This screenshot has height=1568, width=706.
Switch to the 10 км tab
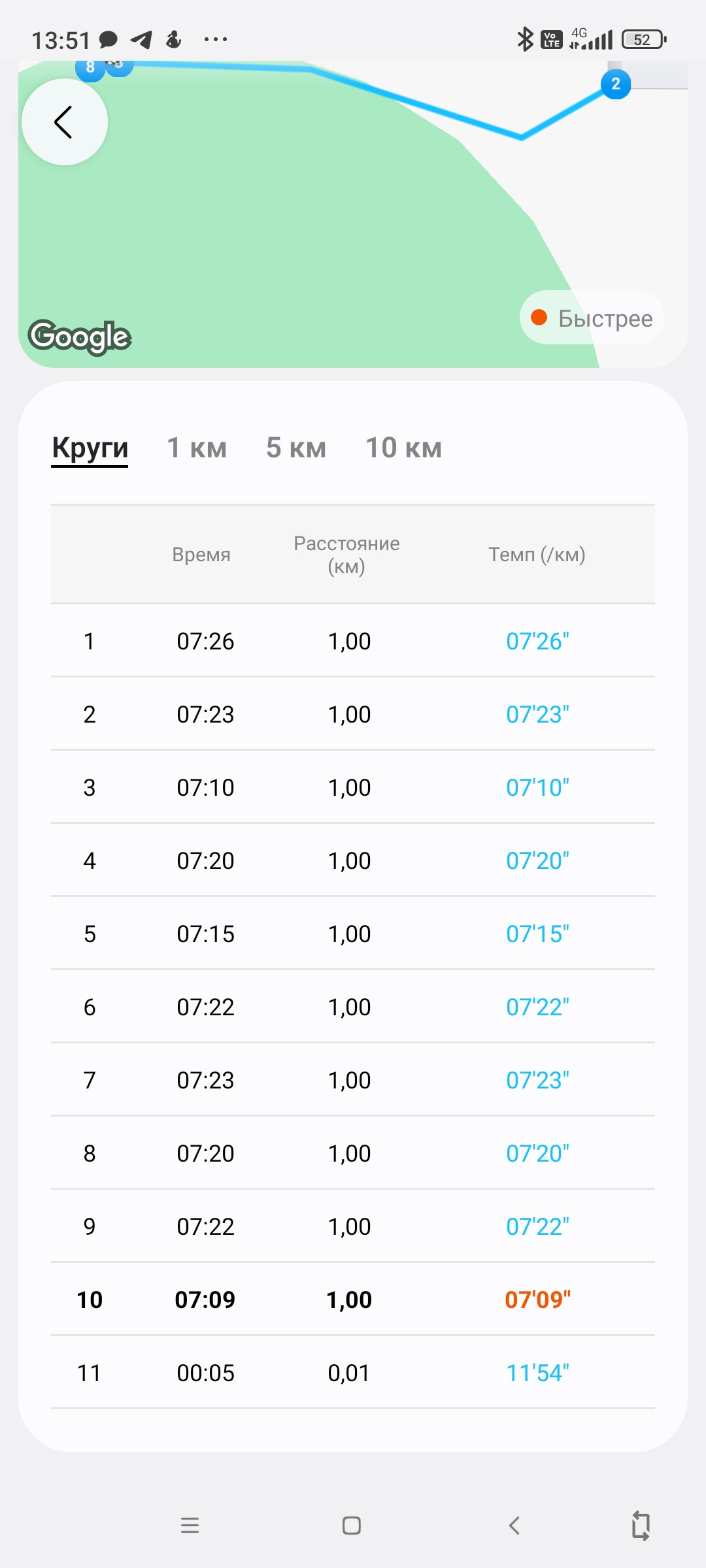coord(404,448)
